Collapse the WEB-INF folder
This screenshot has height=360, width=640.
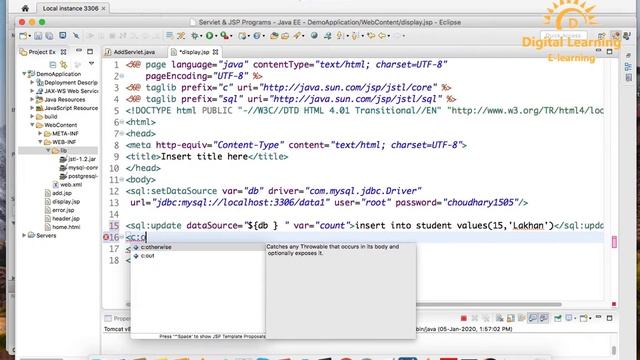coord(40,142)
